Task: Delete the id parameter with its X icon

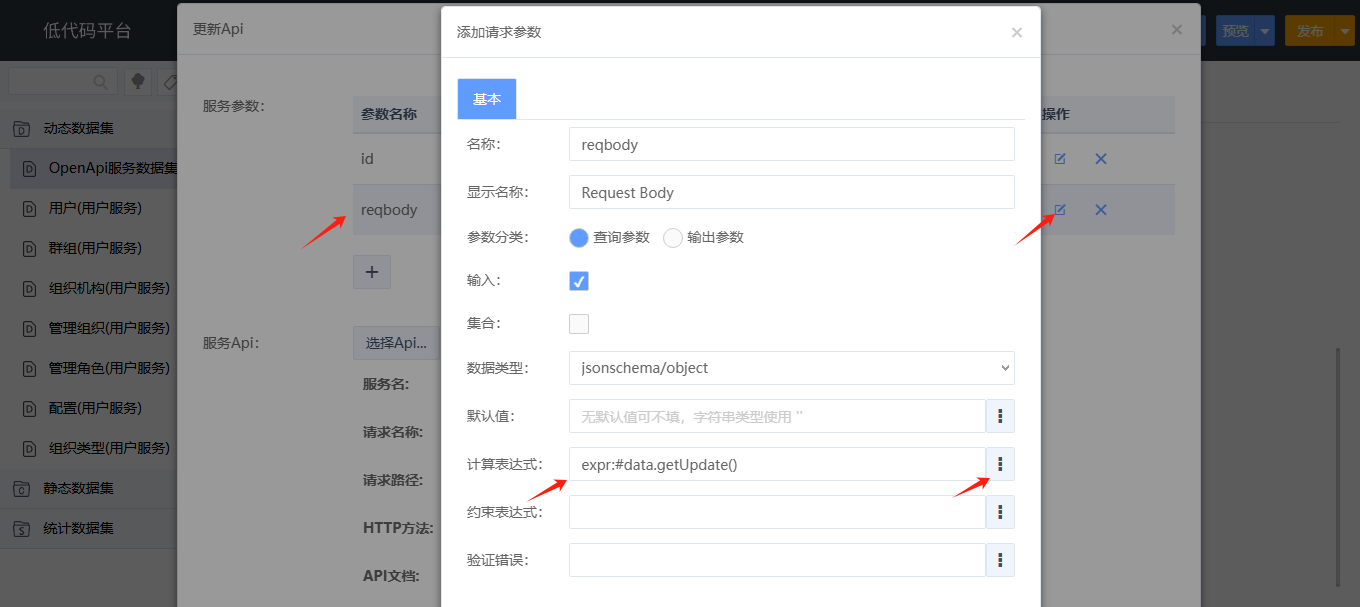Action: tap(1101, 159)
